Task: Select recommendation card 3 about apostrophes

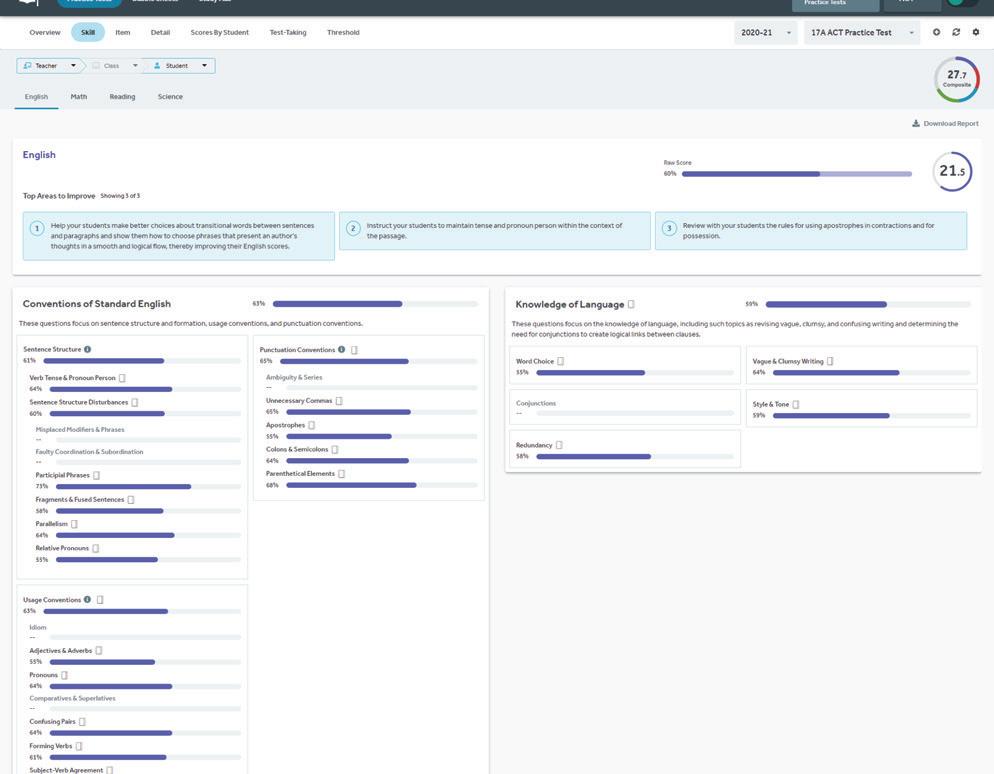Action: (811, 231)
